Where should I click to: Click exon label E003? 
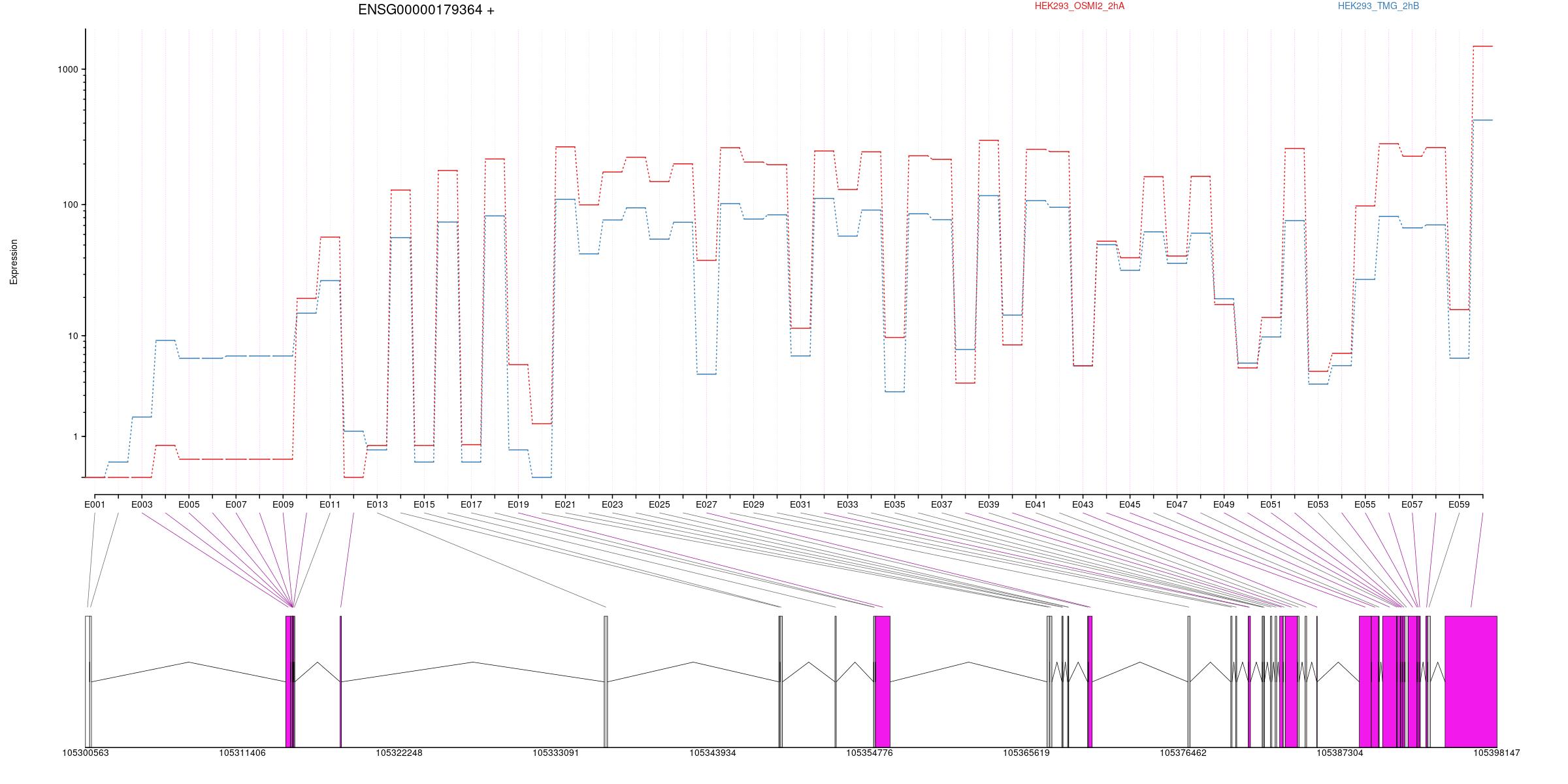point(142,504)
